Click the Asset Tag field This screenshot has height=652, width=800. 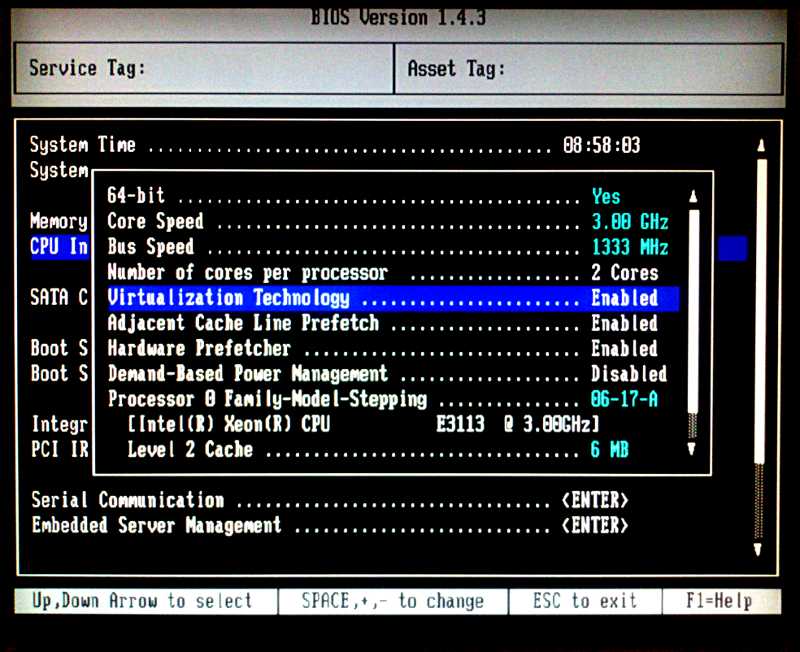pyautogui.click(x=590, y=69)
